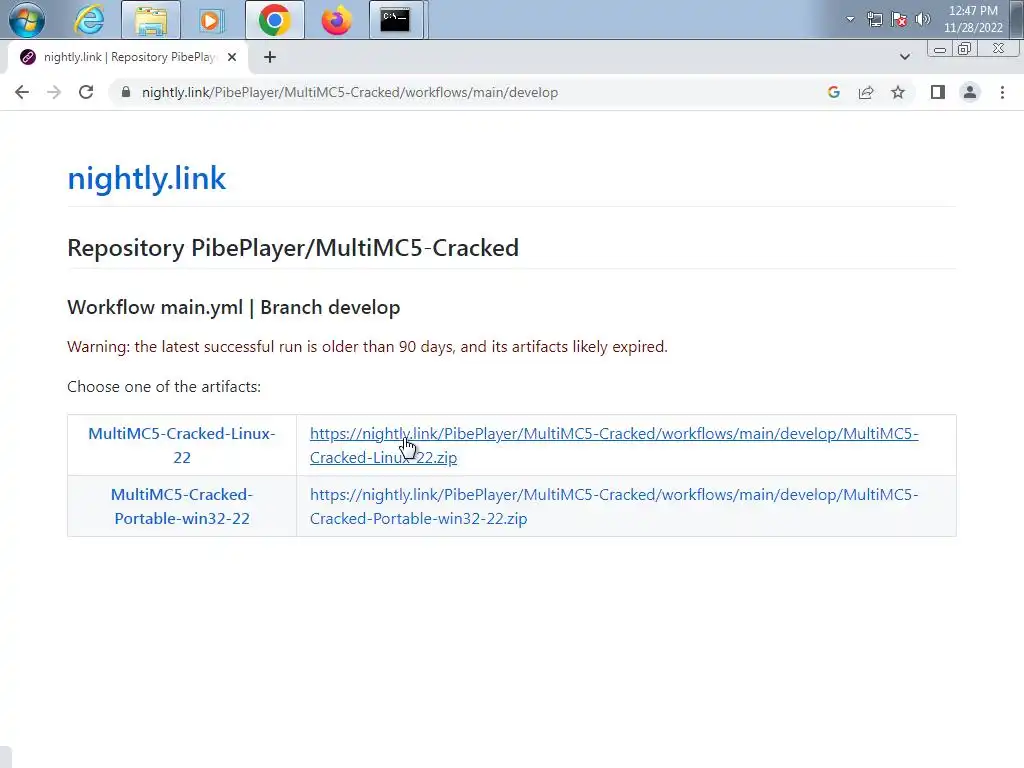Click the volume speaker tray icon
Viewport: 1024px width, 768px height.
click(x=922, y=19)
